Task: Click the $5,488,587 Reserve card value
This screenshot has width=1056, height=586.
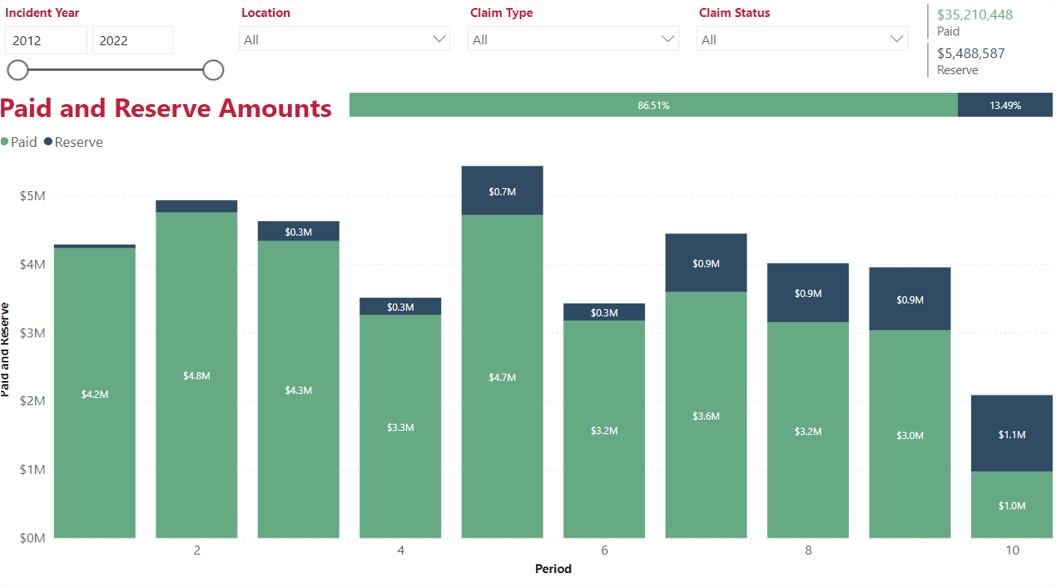Action: [971, 53]
